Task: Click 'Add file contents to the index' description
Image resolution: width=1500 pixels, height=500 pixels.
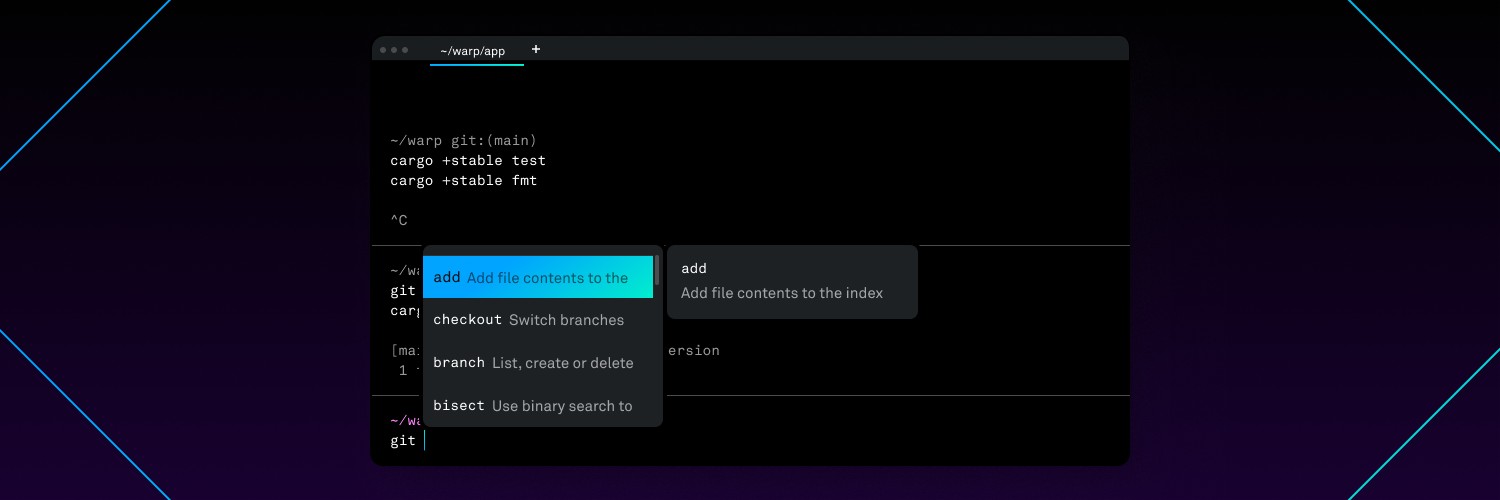Action: point(782,293)
